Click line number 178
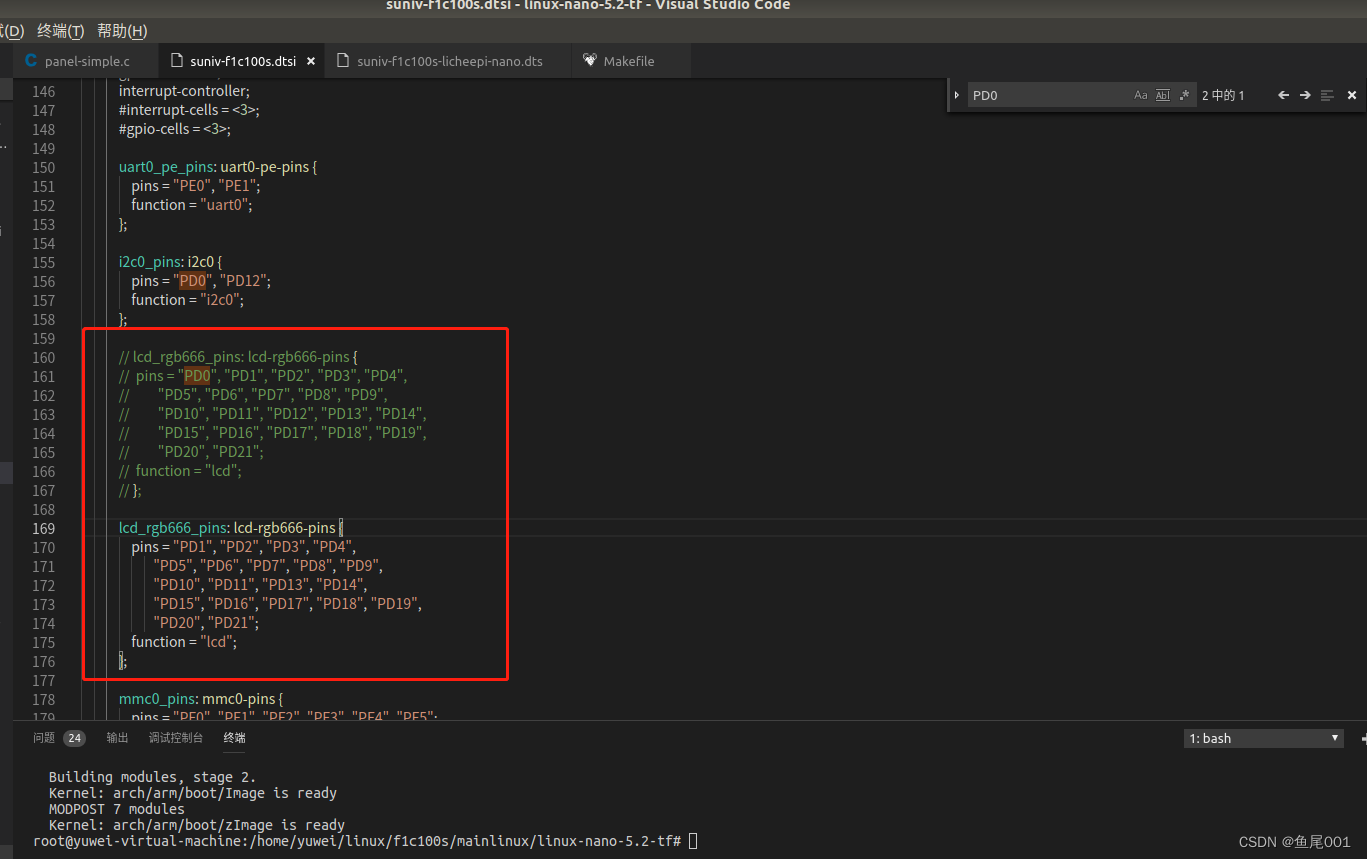This screenshot has width=1367, height=859. coord(44,699)
